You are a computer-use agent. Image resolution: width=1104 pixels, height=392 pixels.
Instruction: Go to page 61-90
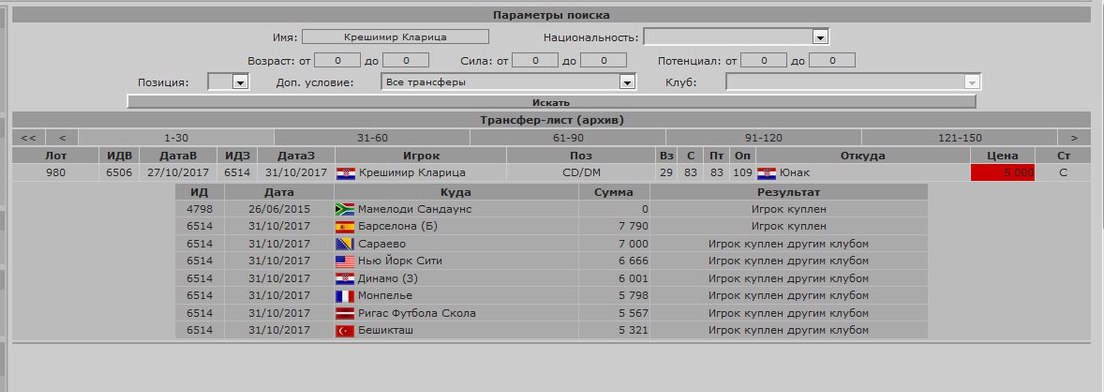(x=568, y=138)
